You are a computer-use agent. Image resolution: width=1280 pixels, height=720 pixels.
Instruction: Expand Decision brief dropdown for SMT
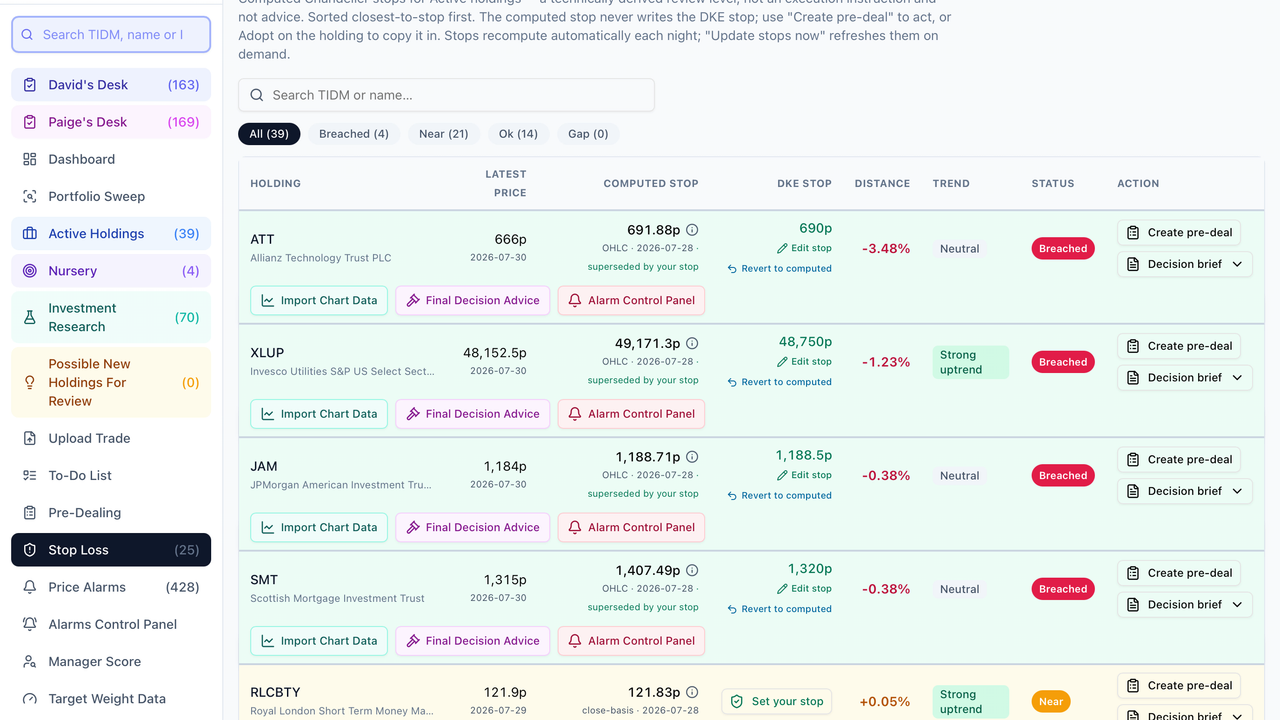click(1184, 604)
